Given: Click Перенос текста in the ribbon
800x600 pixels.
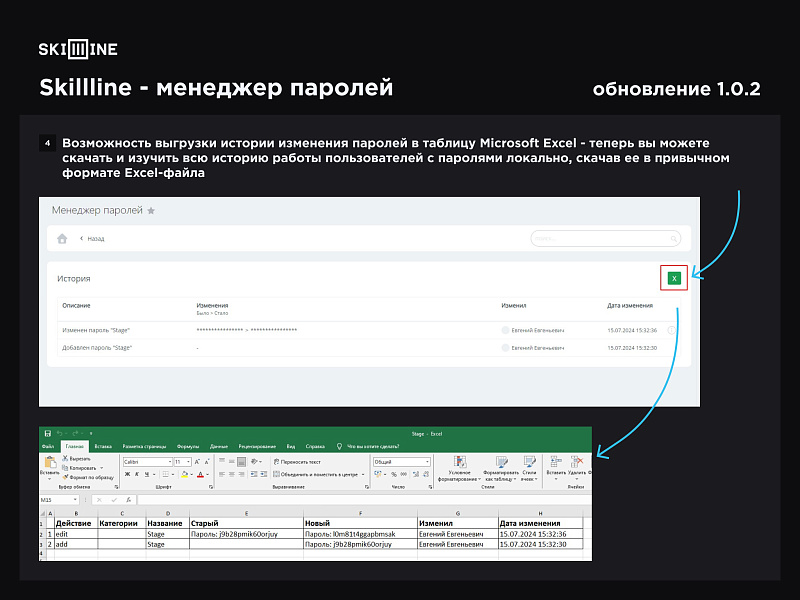Looking at the screenshot, I should pos(298,460).
